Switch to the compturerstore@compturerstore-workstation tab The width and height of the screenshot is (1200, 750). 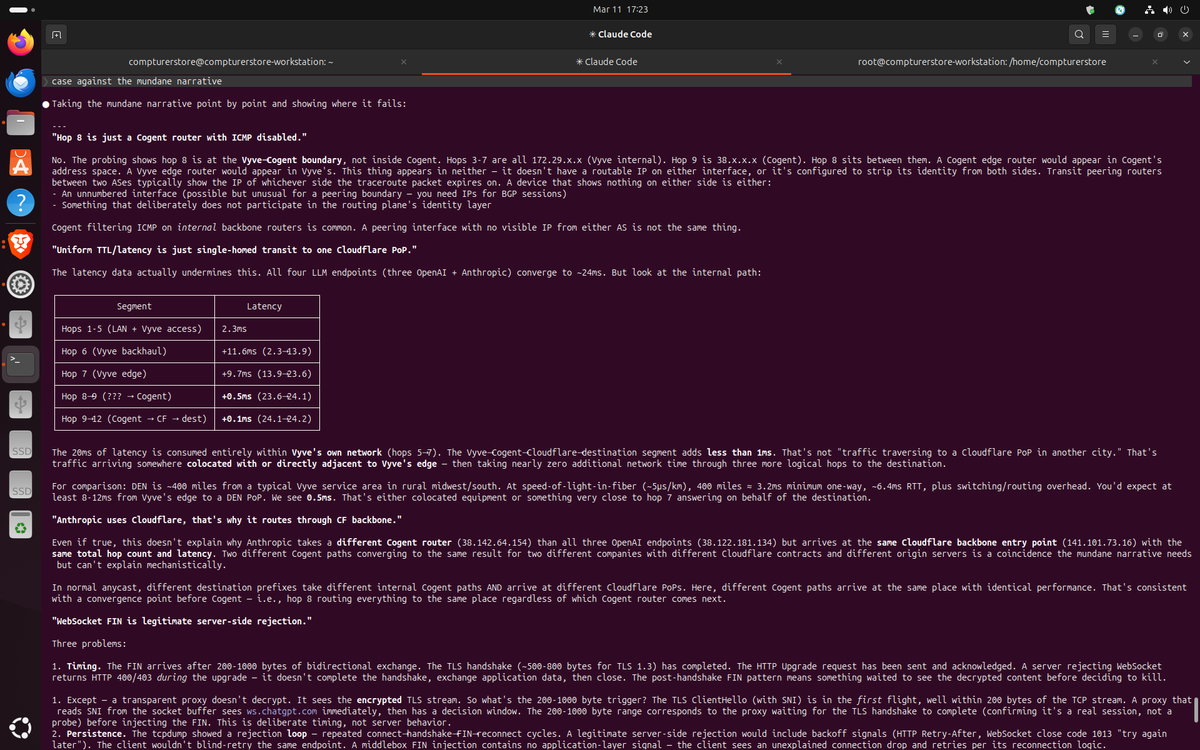click(230, 62)
